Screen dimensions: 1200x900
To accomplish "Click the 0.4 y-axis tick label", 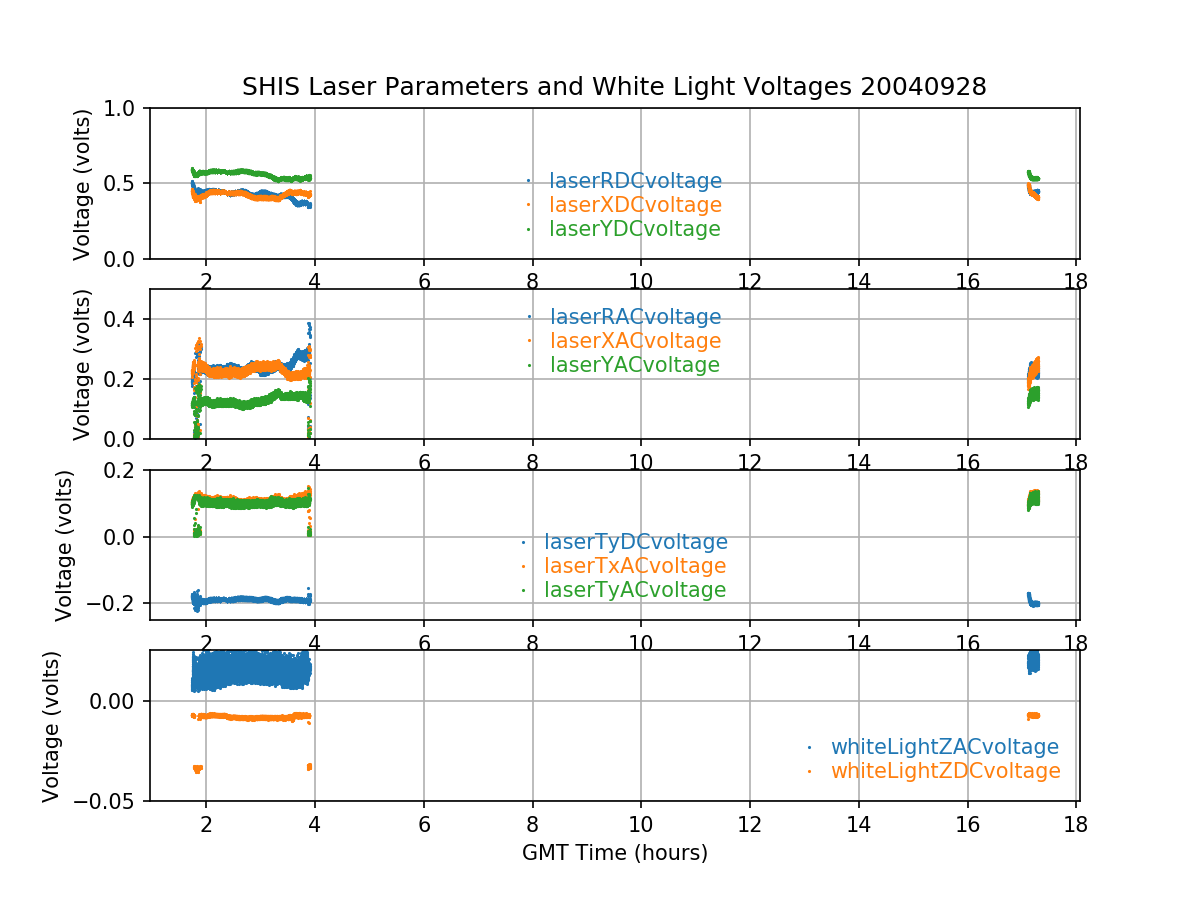I will tap(125, 319).
